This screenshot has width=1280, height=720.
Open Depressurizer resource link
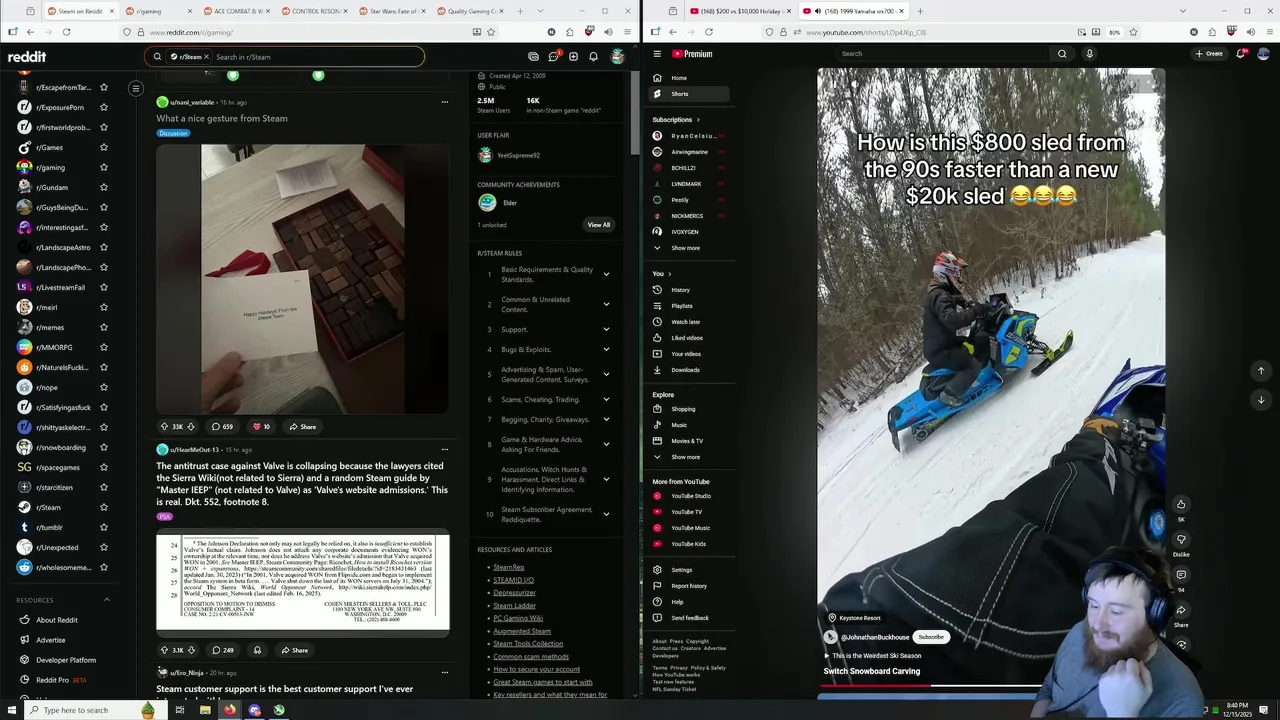click(x=515, y=593)
